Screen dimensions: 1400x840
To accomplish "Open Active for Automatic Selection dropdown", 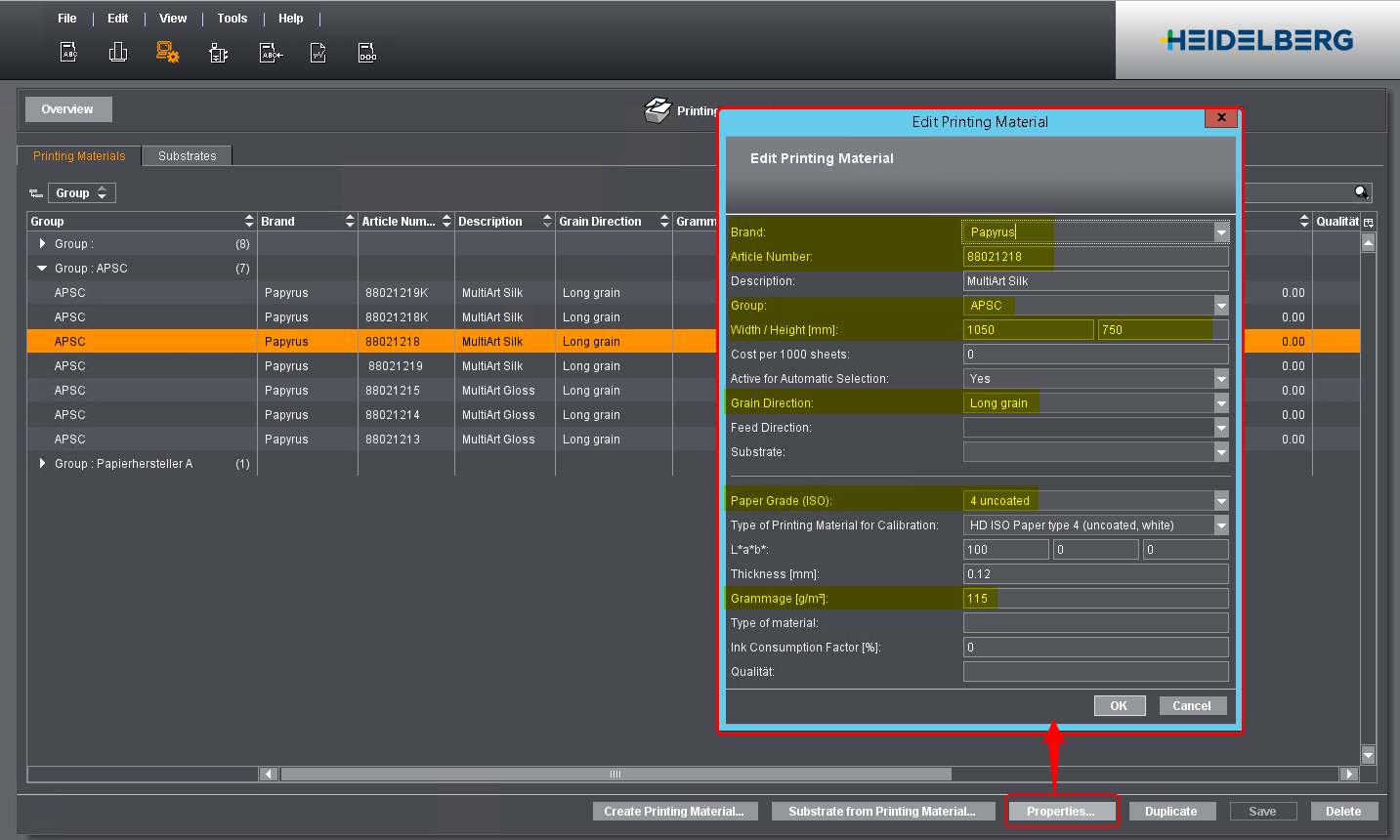I will 1221,379.
